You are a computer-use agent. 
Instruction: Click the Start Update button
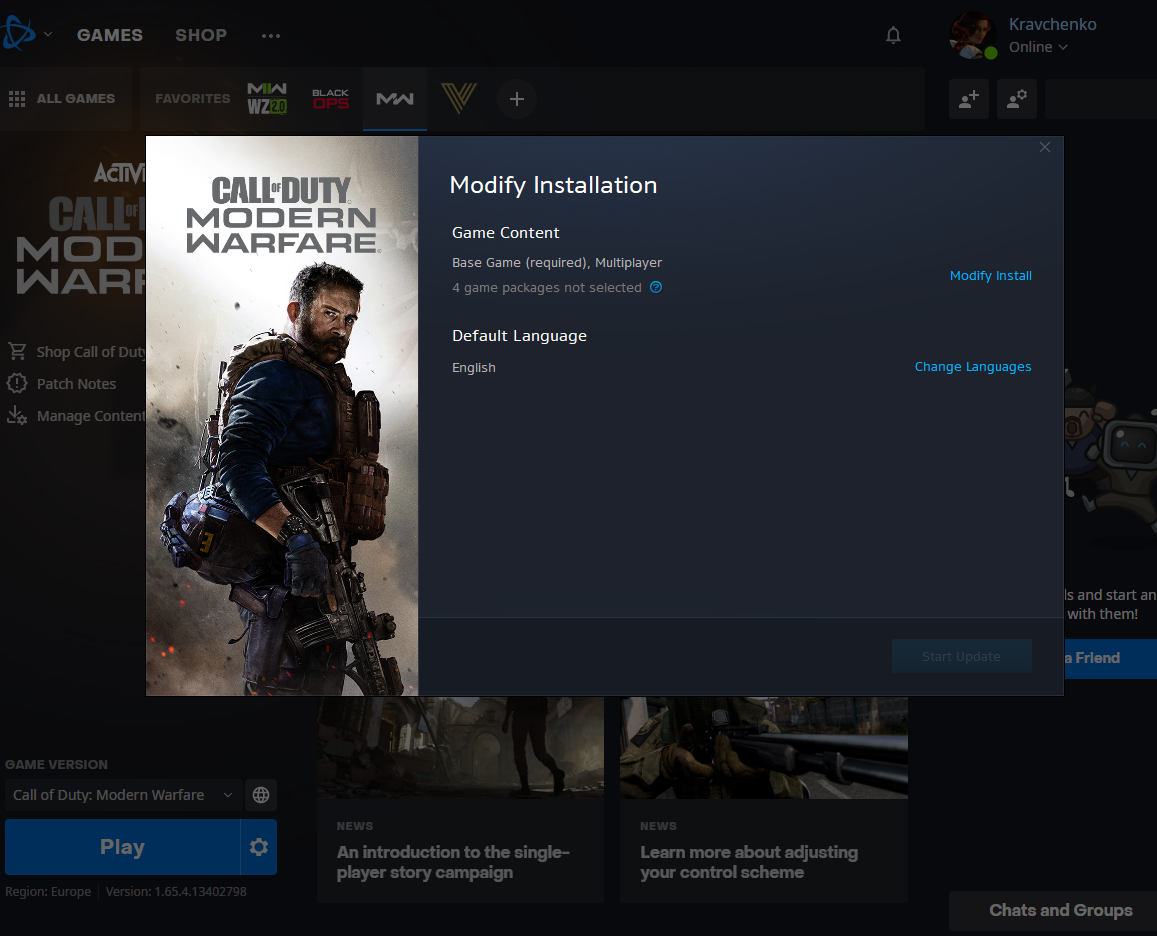961,656
